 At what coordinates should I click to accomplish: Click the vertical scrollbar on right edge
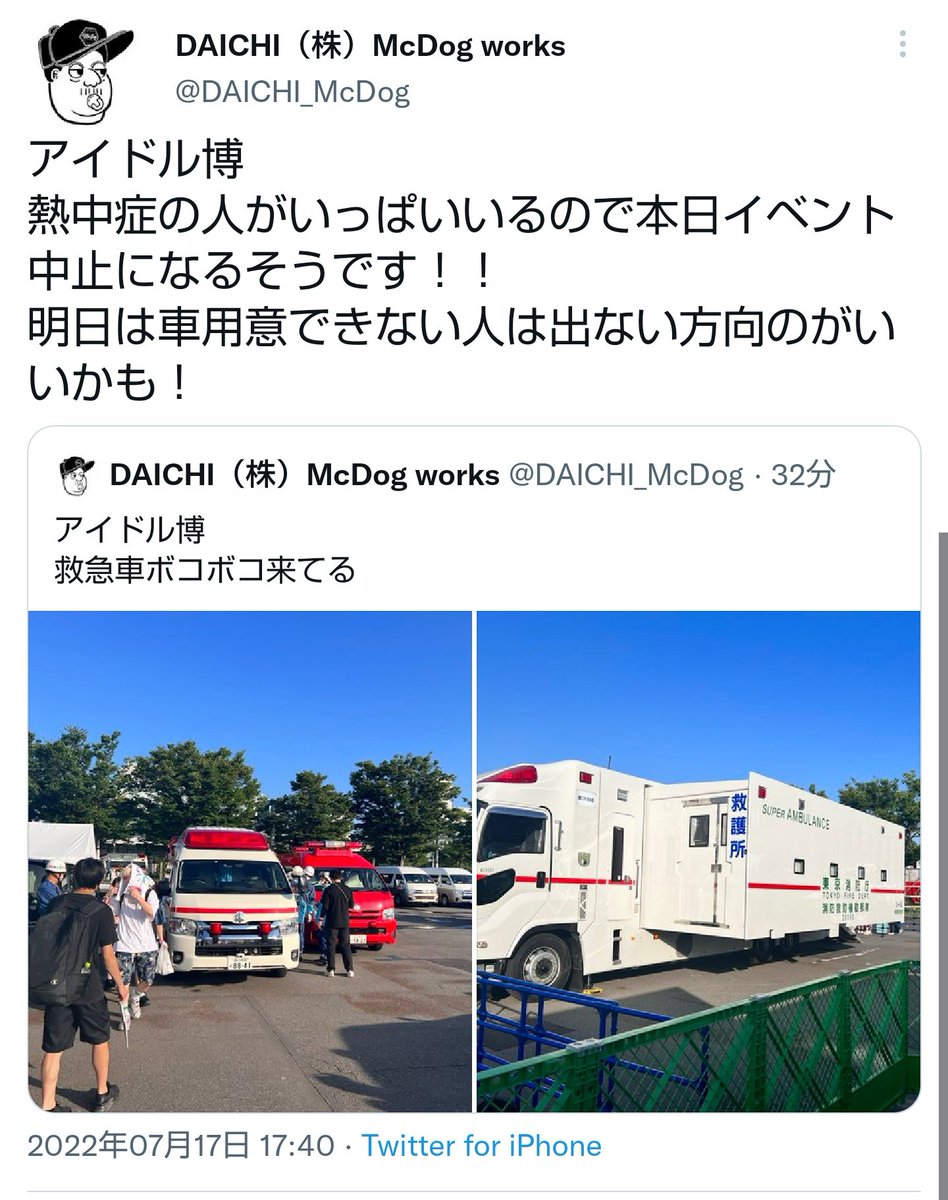pos(941,820)
